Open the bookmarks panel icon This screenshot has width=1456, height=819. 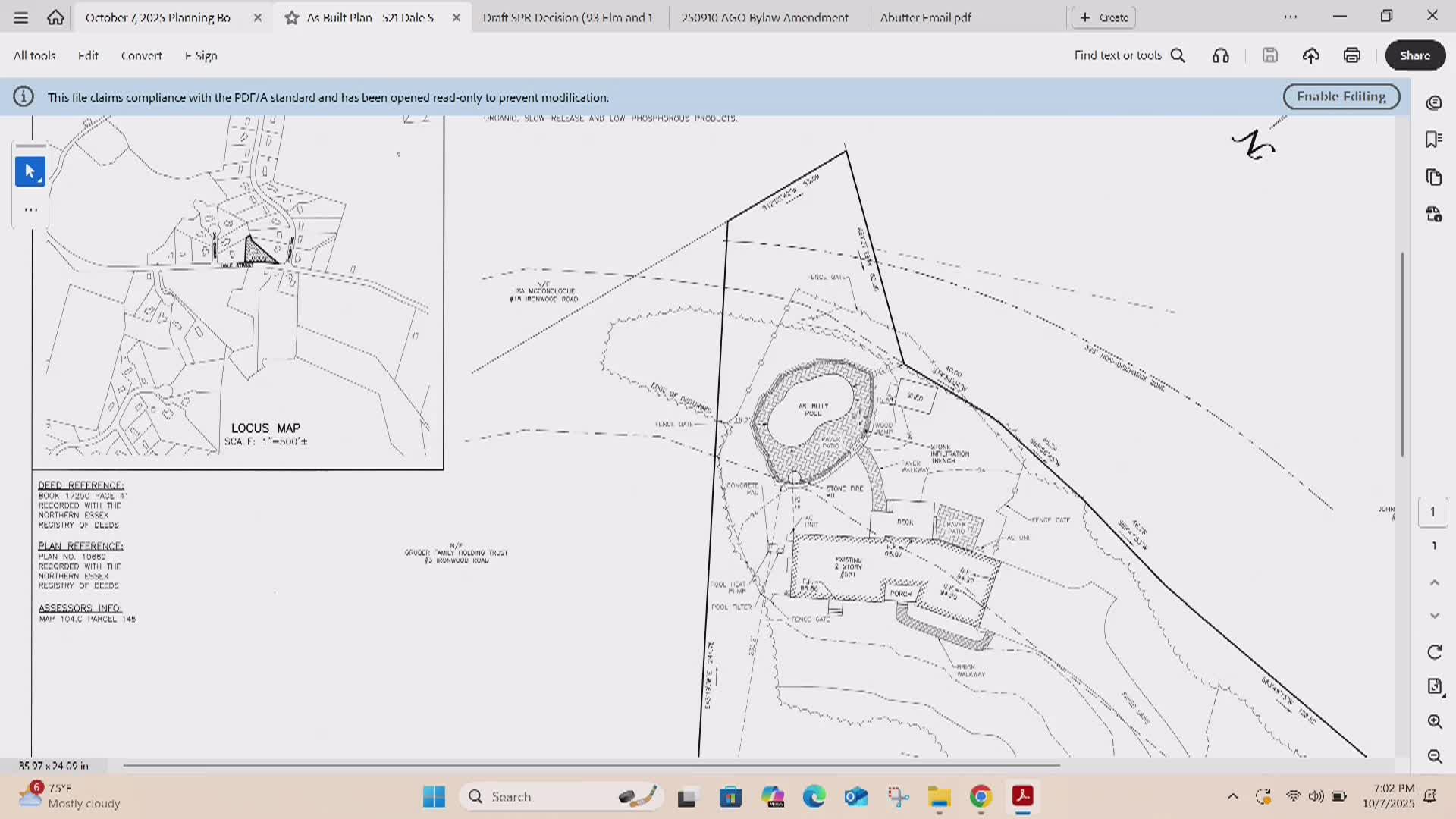point(1433,140)
